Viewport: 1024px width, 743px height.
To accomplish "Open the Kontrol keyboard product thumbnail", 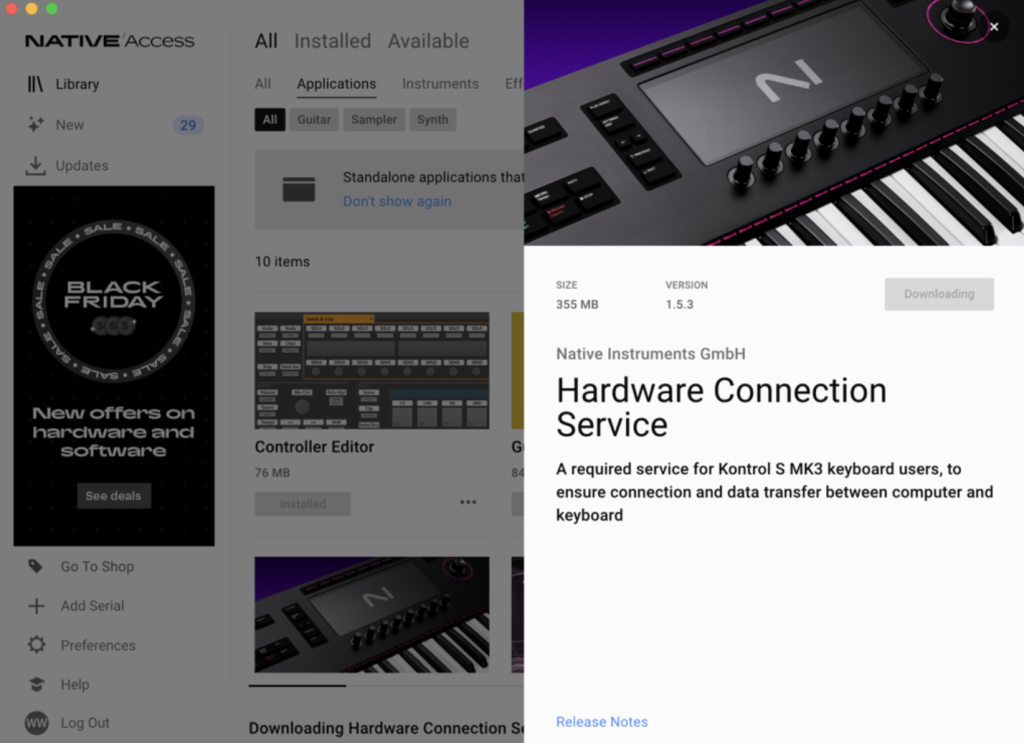I will click(x=371, y=615).
